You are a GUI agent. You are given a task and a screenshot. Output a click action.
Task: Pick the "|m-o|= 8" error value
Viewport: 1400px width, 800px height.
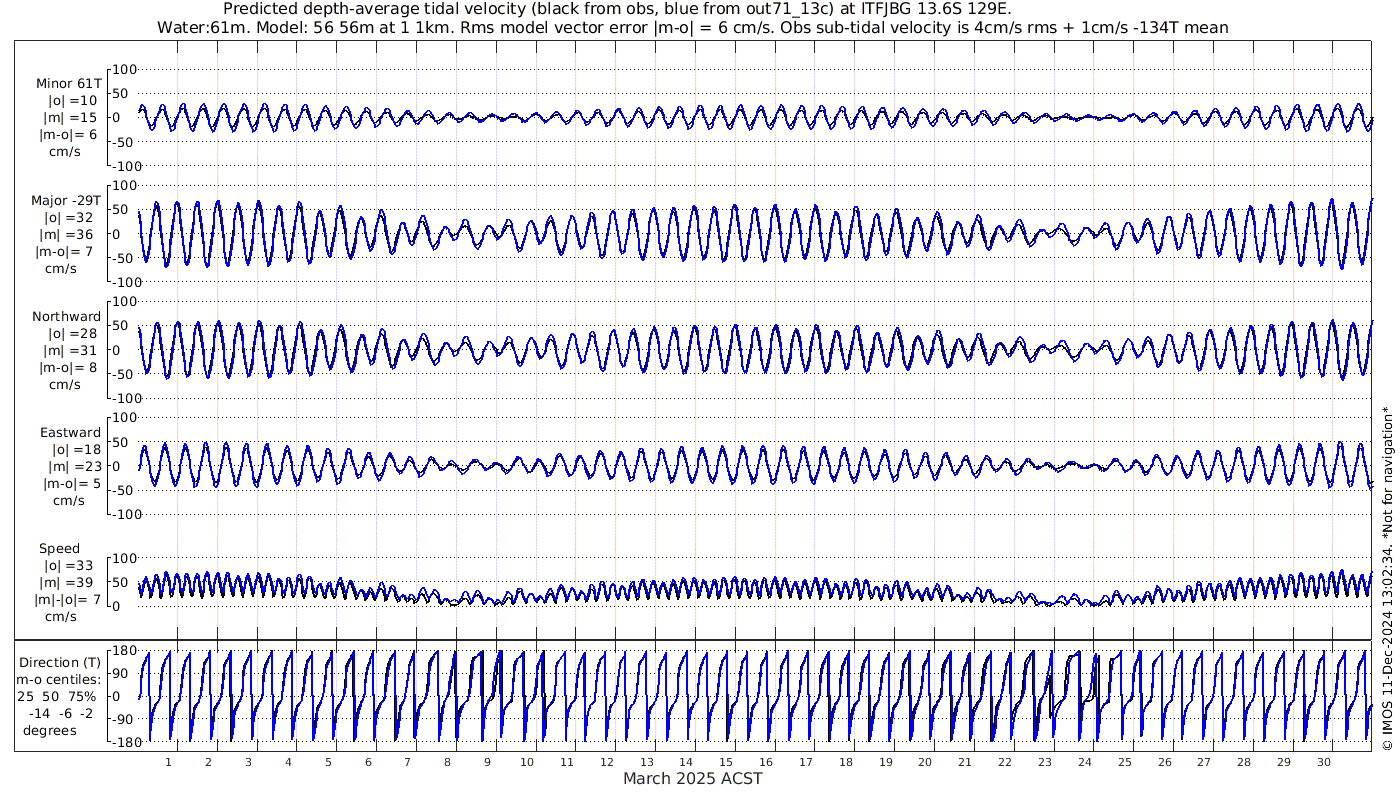(x=68, y=368)
